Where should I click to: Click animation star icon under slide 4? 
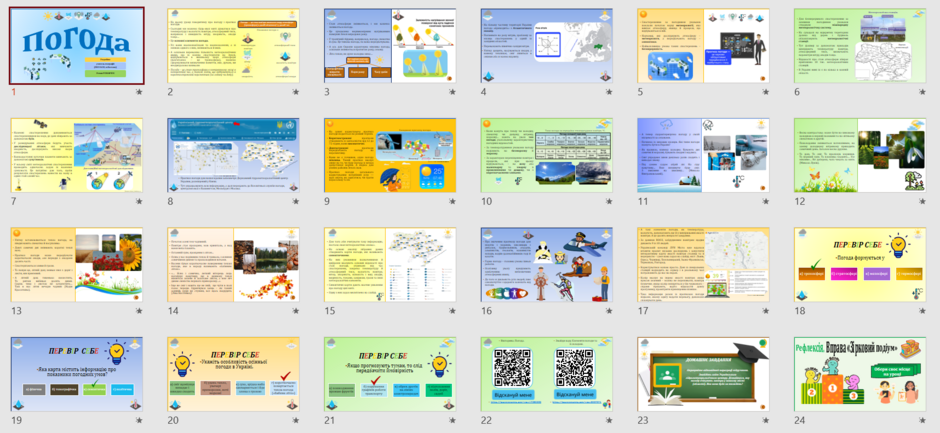609,92
